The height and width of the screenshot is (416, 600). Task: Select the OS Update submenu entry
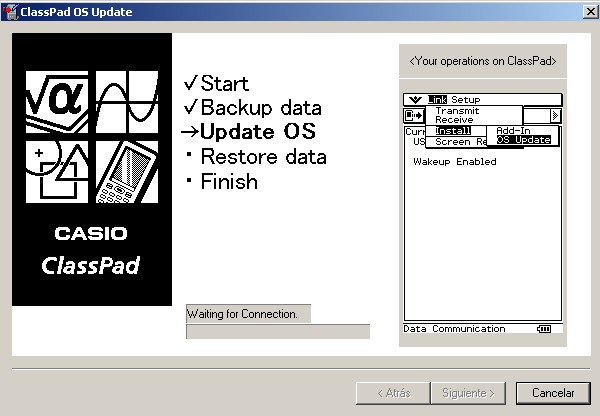coord(523,140)
